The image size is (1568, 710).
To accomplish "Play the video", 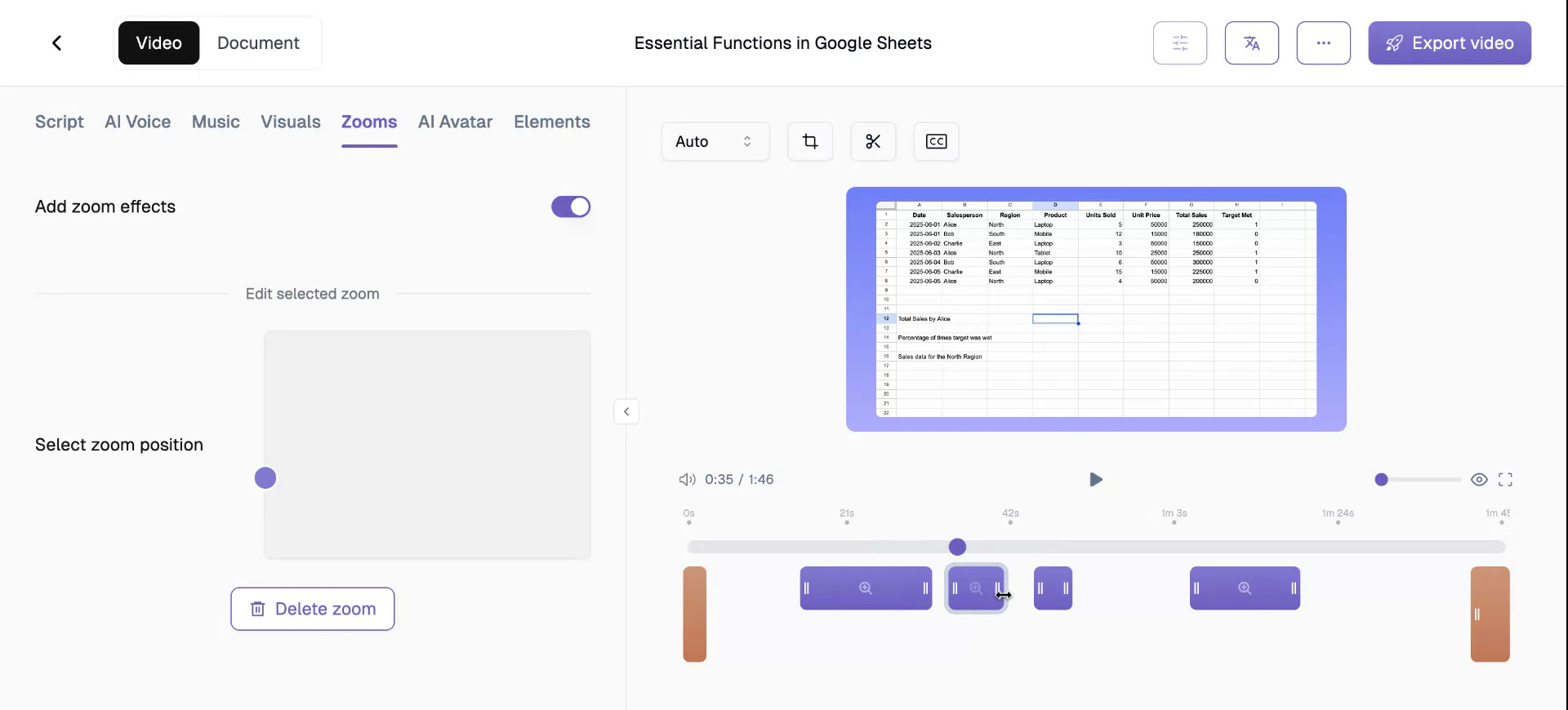I will [x=1096, y=479].
